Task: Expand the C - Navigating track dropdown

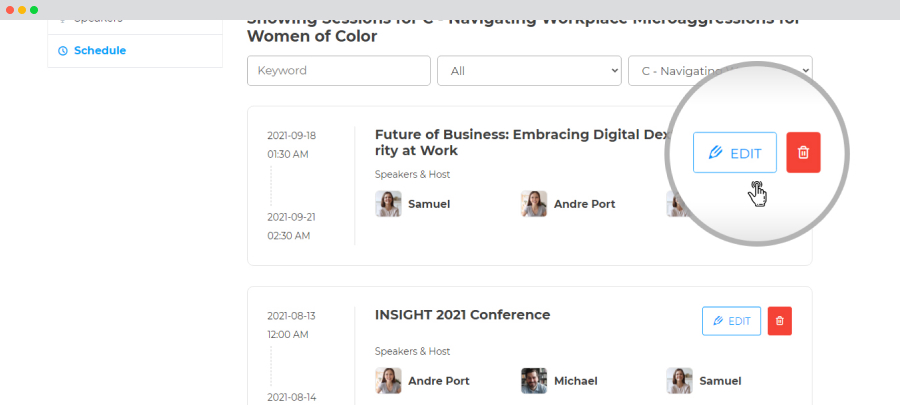Action: [x=720, y=71]
